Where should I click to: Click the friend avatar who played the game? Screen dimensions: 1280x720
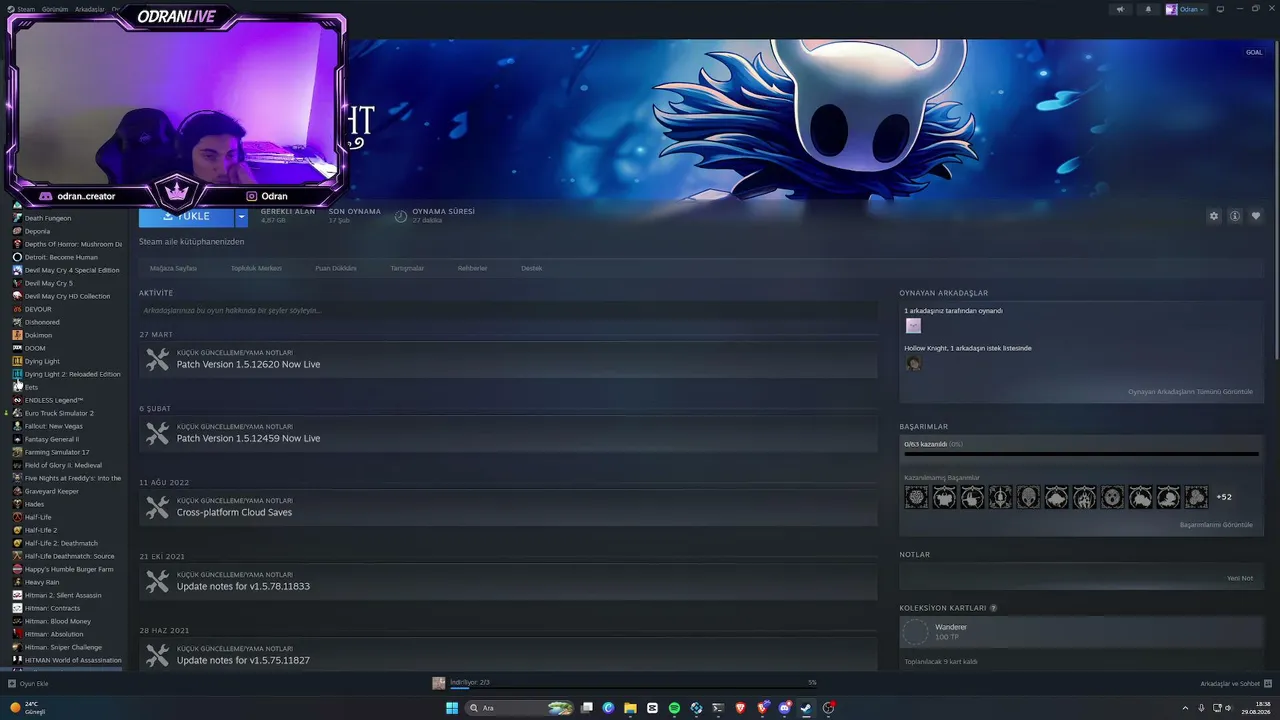pos(913,326)
